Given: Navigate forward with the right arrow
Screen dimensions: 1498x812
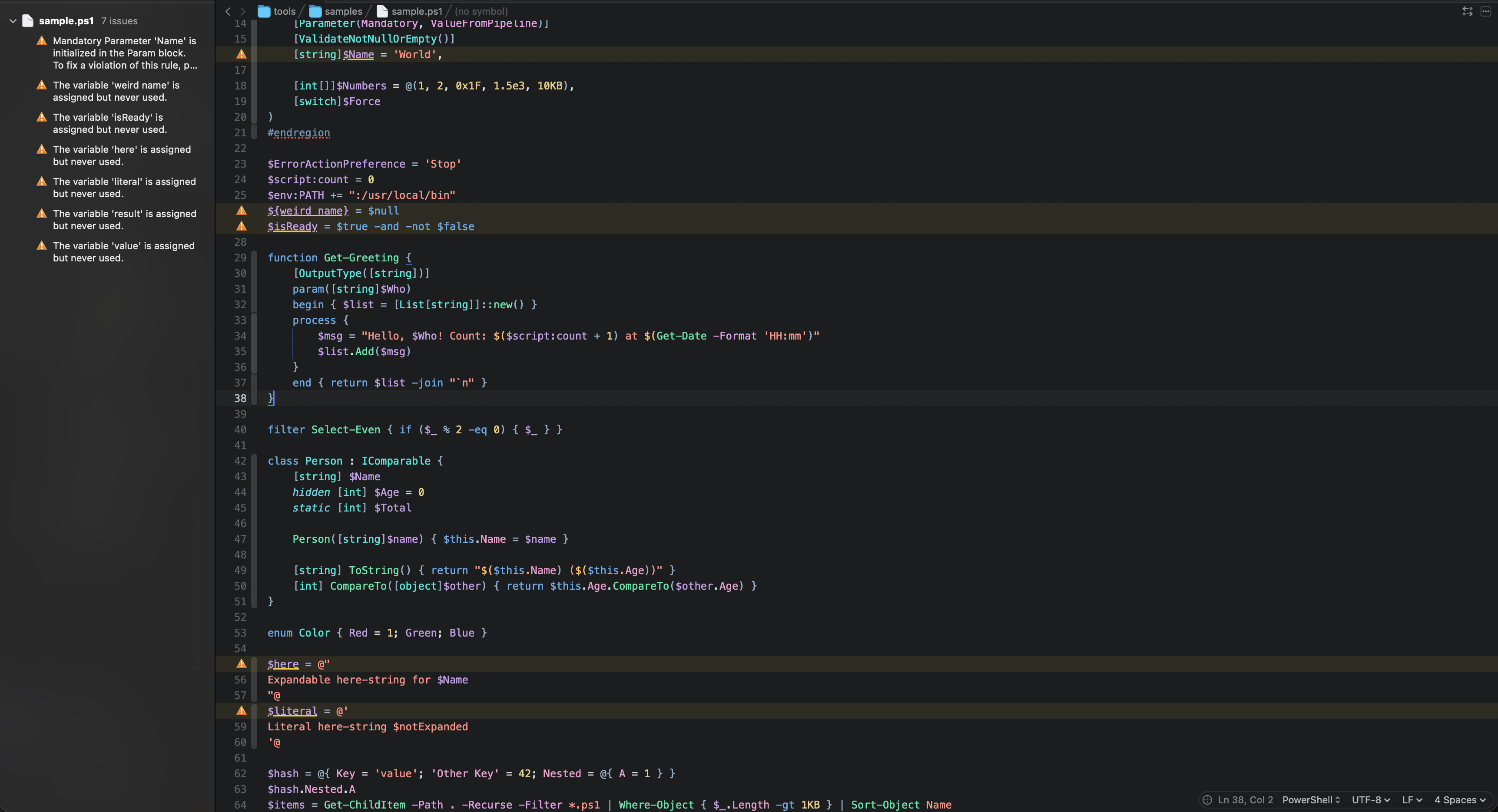Looking at the screenshot, I should point(243,11).
